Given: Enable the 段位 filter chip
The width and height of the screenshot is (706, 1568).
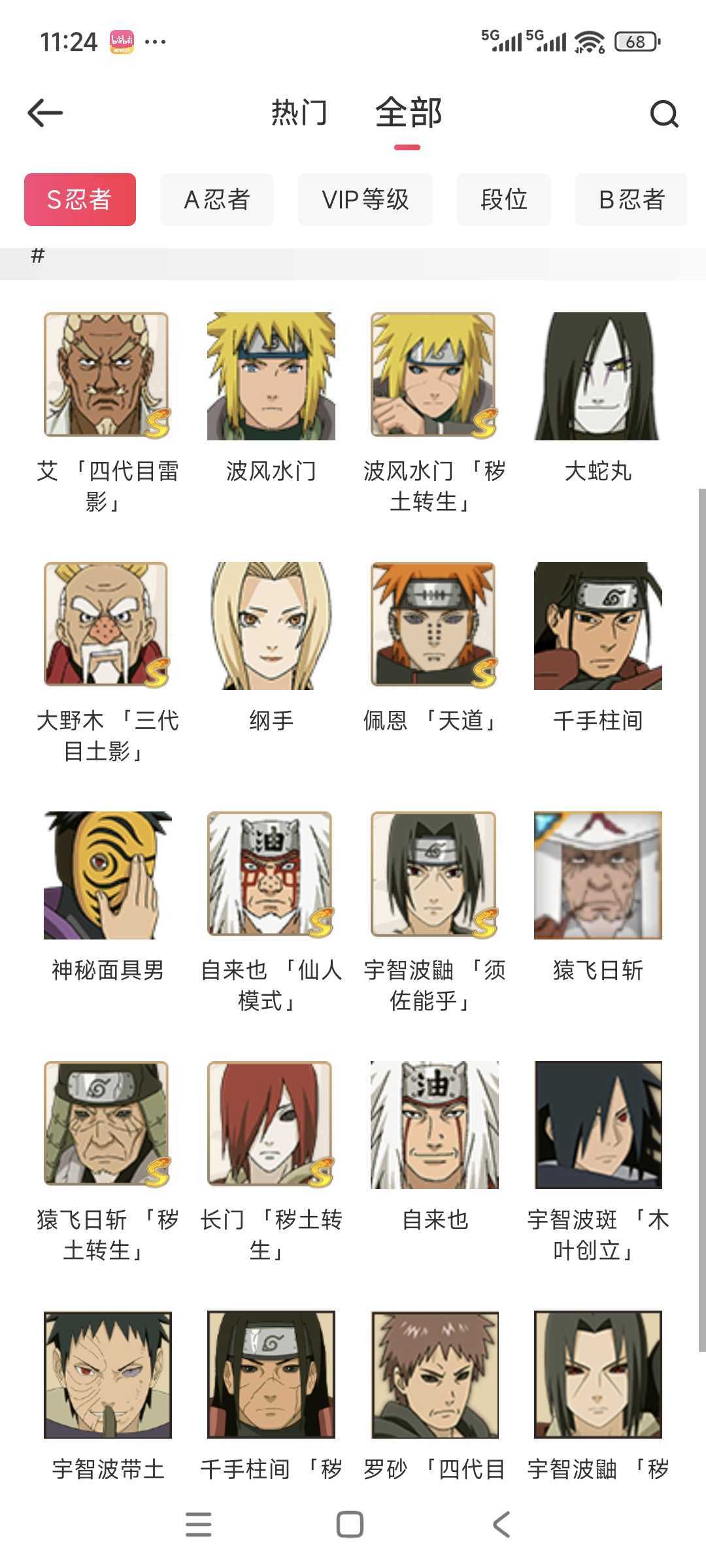Looking at the screenshot, I should pos(504,199).
